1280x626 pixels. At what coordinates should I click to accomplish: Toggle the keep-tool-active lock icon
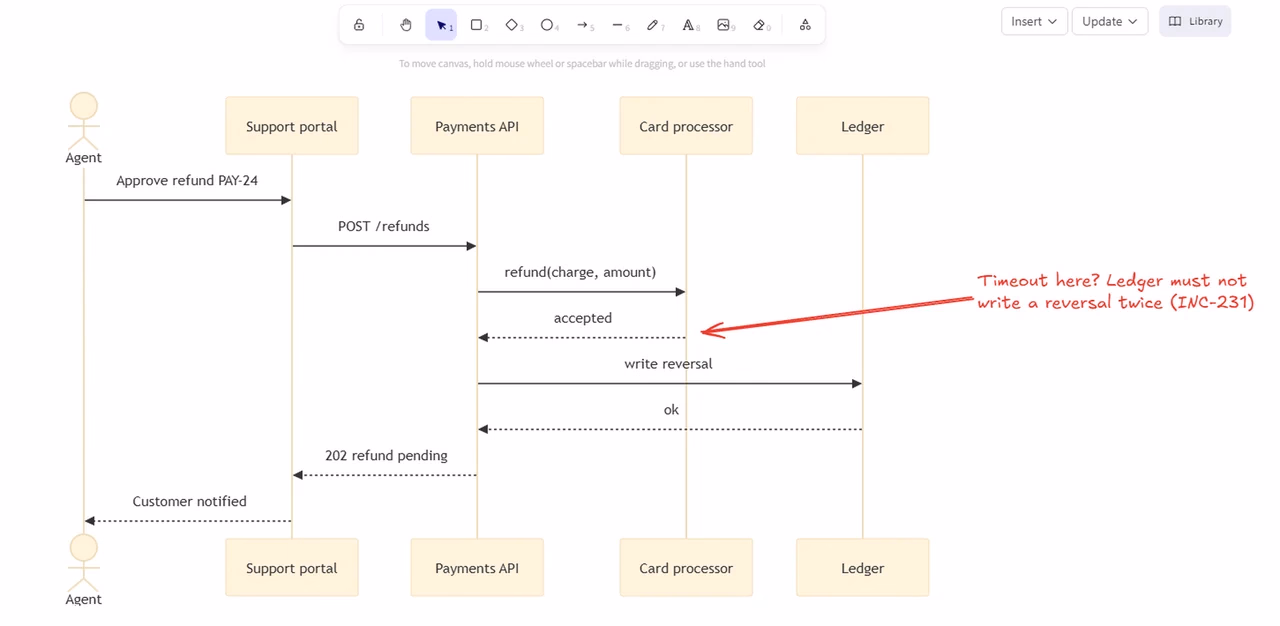click(359, 25)
